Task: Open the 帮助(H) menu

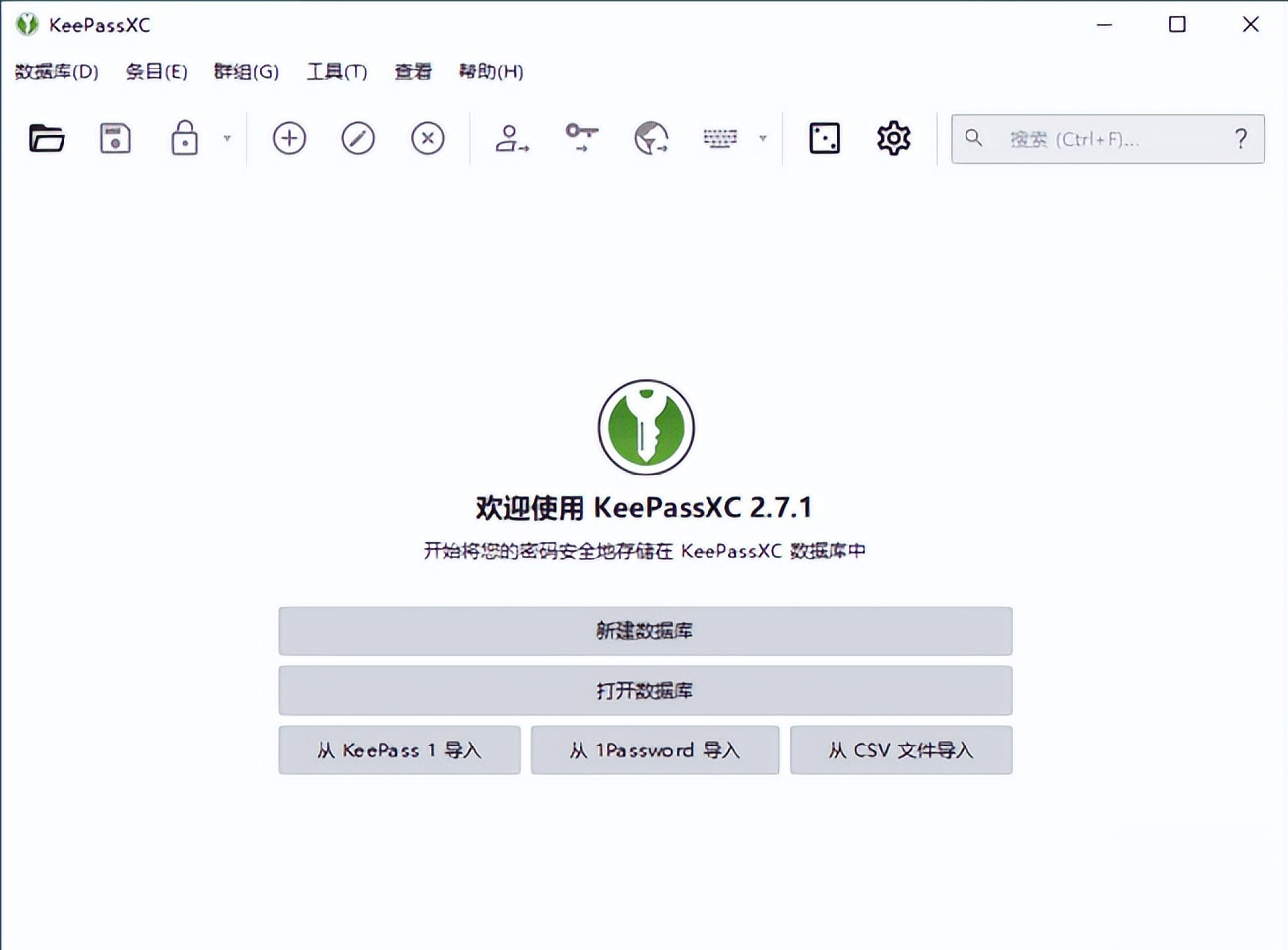Action: (x=491, y=71)
